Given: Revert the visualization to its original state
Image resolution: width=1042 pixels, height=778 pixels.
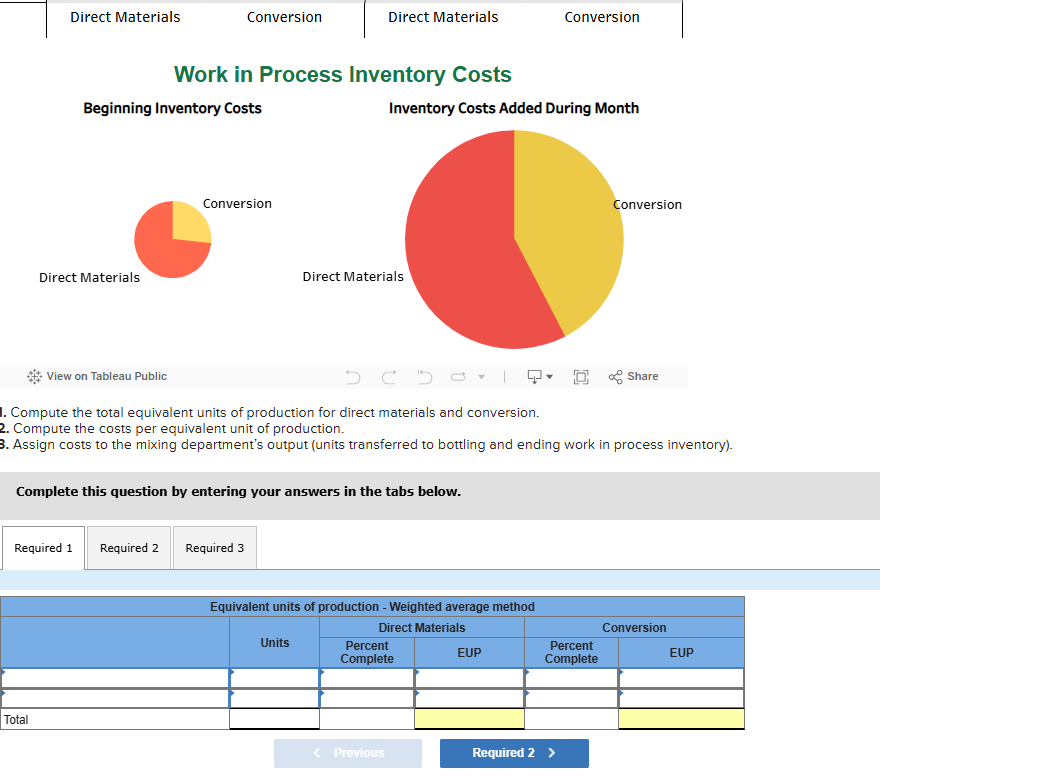Looking at the screenshot, I should 423,376.
